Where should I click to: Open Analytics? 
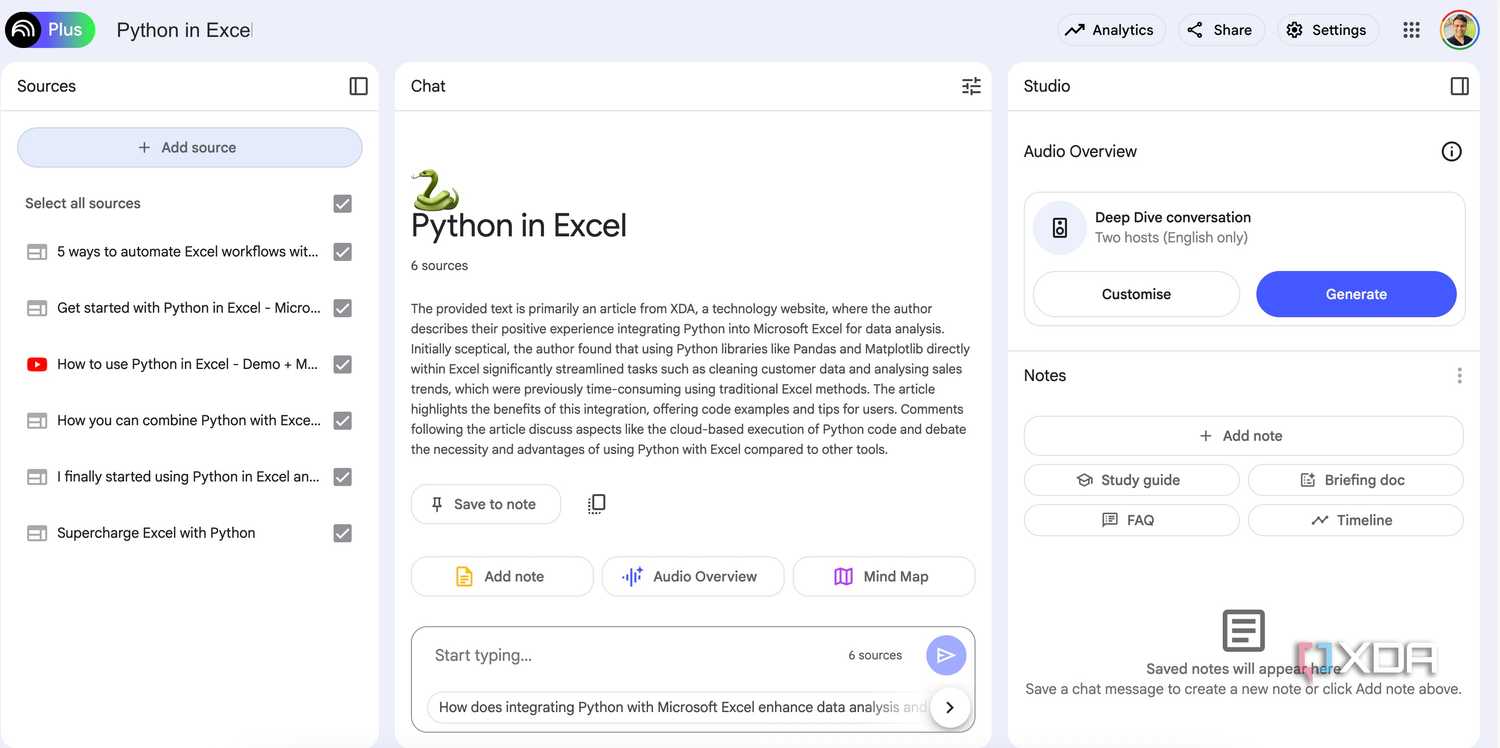[x=1110, y=30]
